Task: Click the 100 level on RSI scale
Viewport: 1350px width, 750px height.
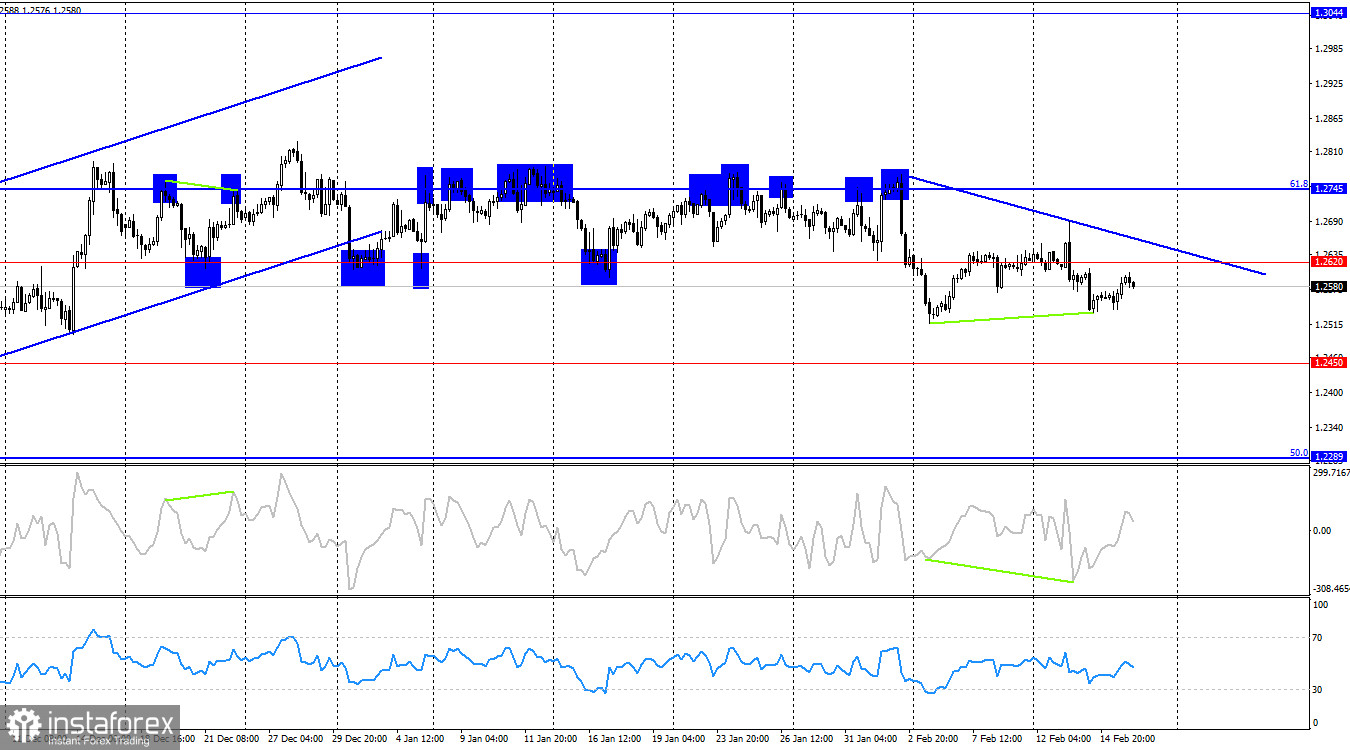Action: 1320,605
